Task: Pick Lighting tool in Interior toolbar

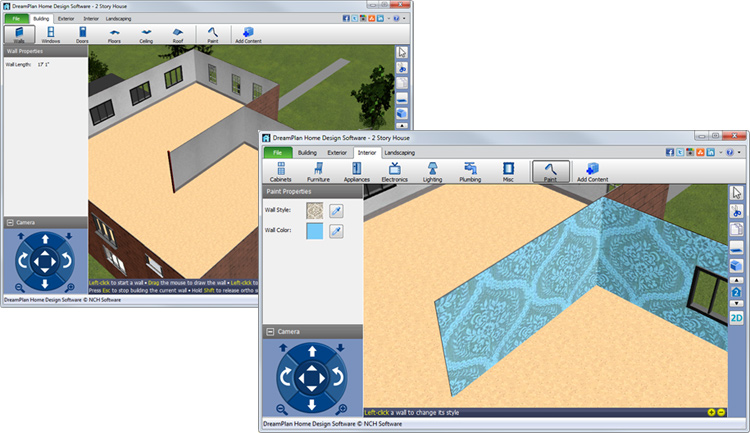Action: click(432, 172)
